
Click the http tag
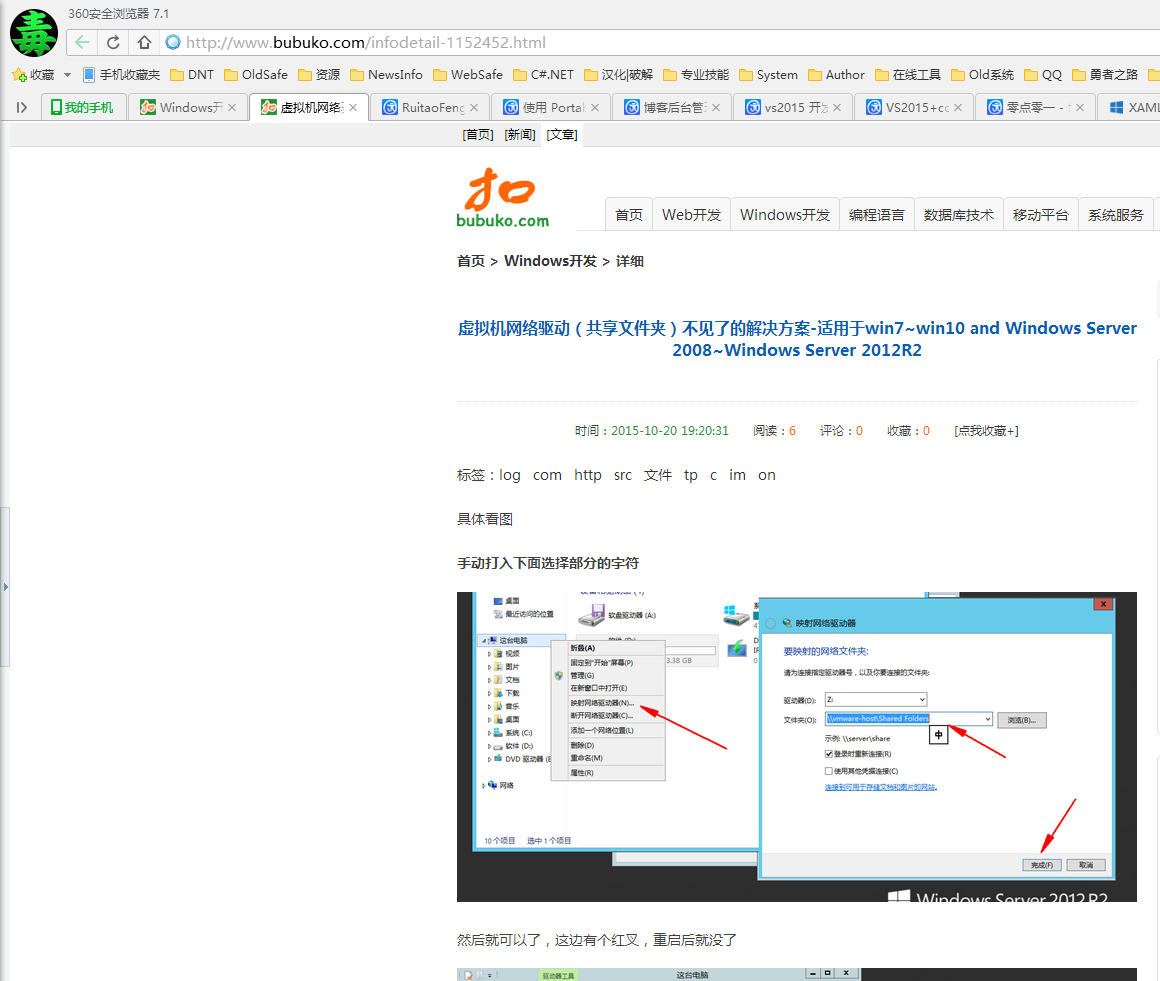pyautogui.click(x=587, y=475)
